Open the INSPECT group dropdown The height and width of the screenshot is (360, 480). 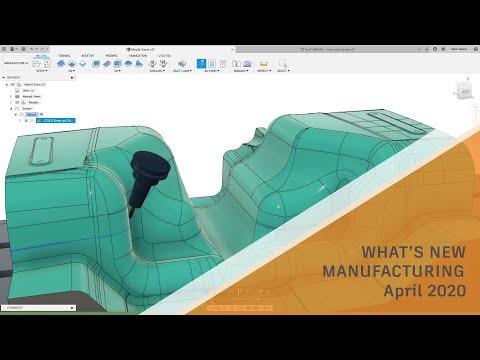tap(264, 71)
